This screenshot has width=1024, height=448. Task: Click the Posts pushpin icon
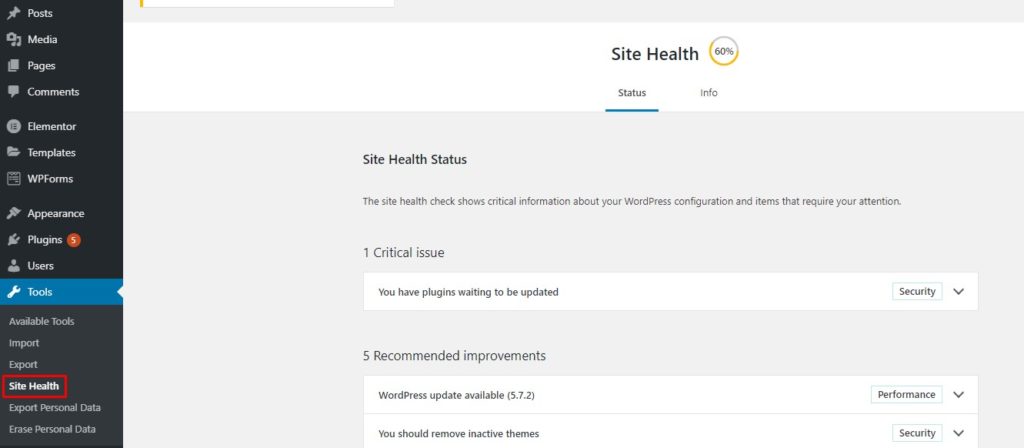(13, 13)
